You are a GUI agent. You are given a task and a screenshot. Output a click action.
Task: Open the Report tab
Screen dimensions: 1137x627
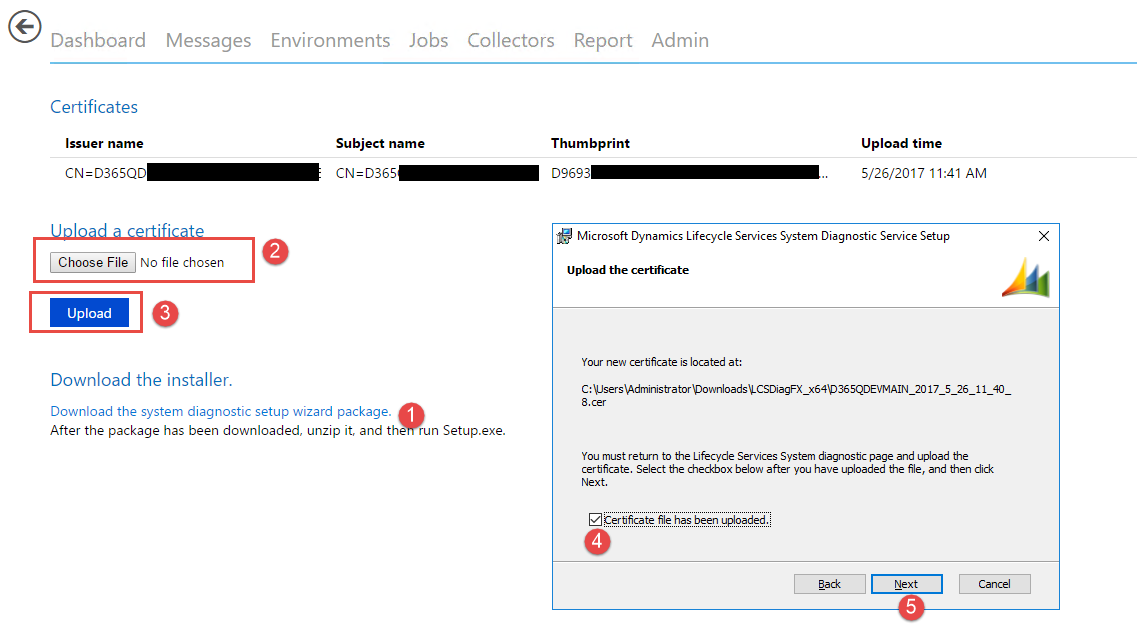pos(603,40)
